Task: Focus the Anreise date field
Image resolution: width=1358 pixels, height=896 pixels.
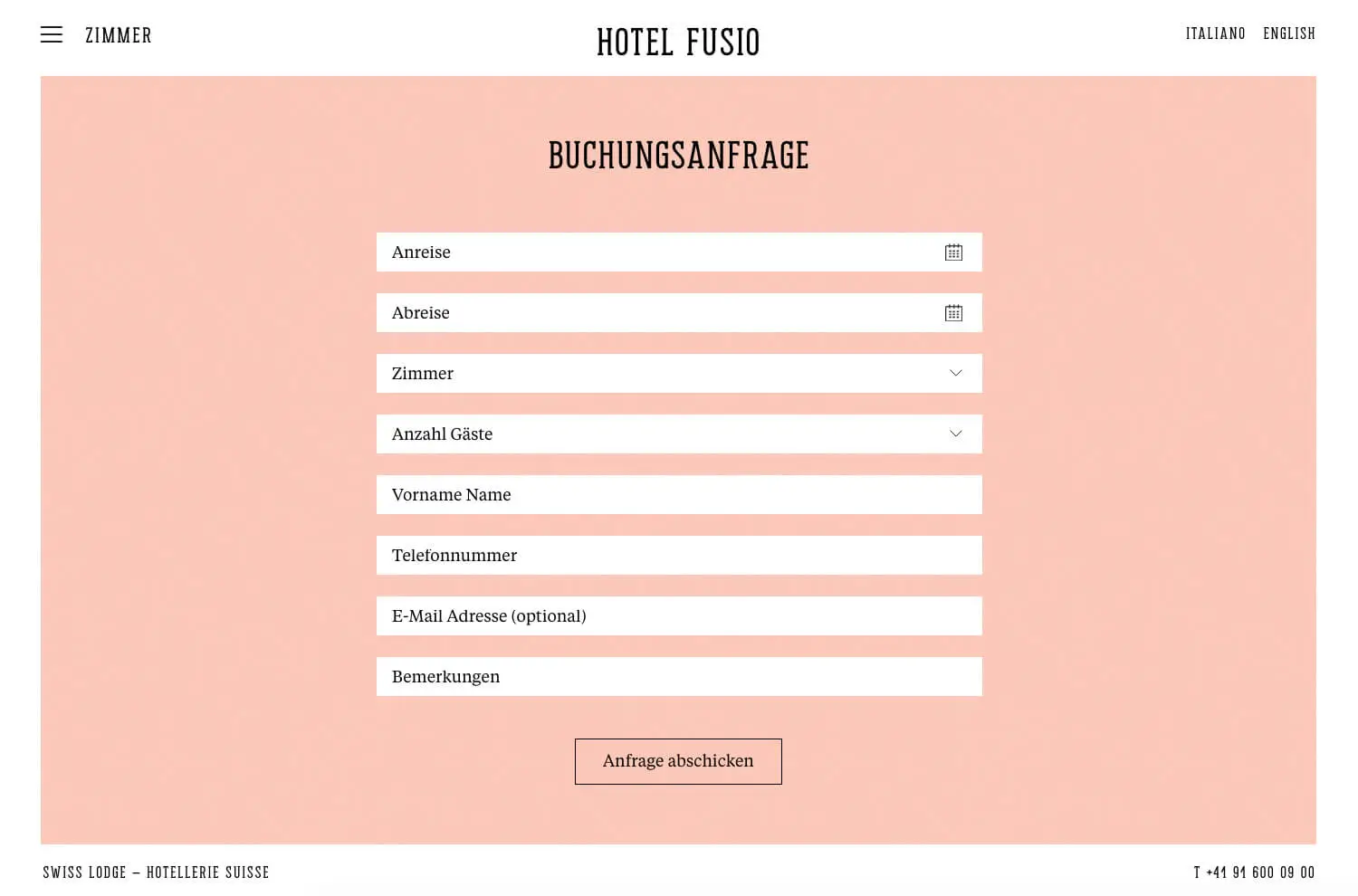Action: point(652,253)
